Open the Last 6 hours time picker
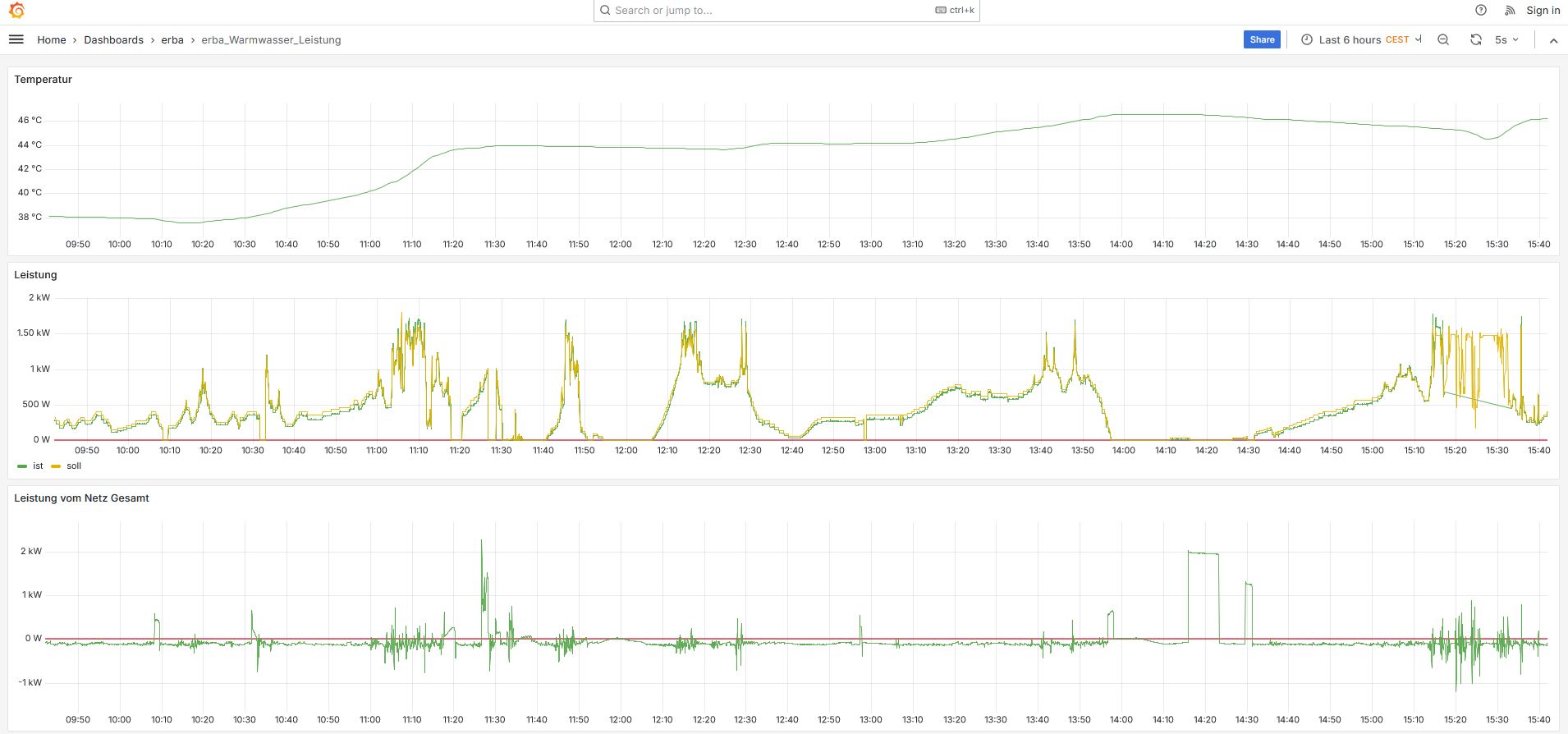This screenshot has height=734, width=1568. (1359, 39)
